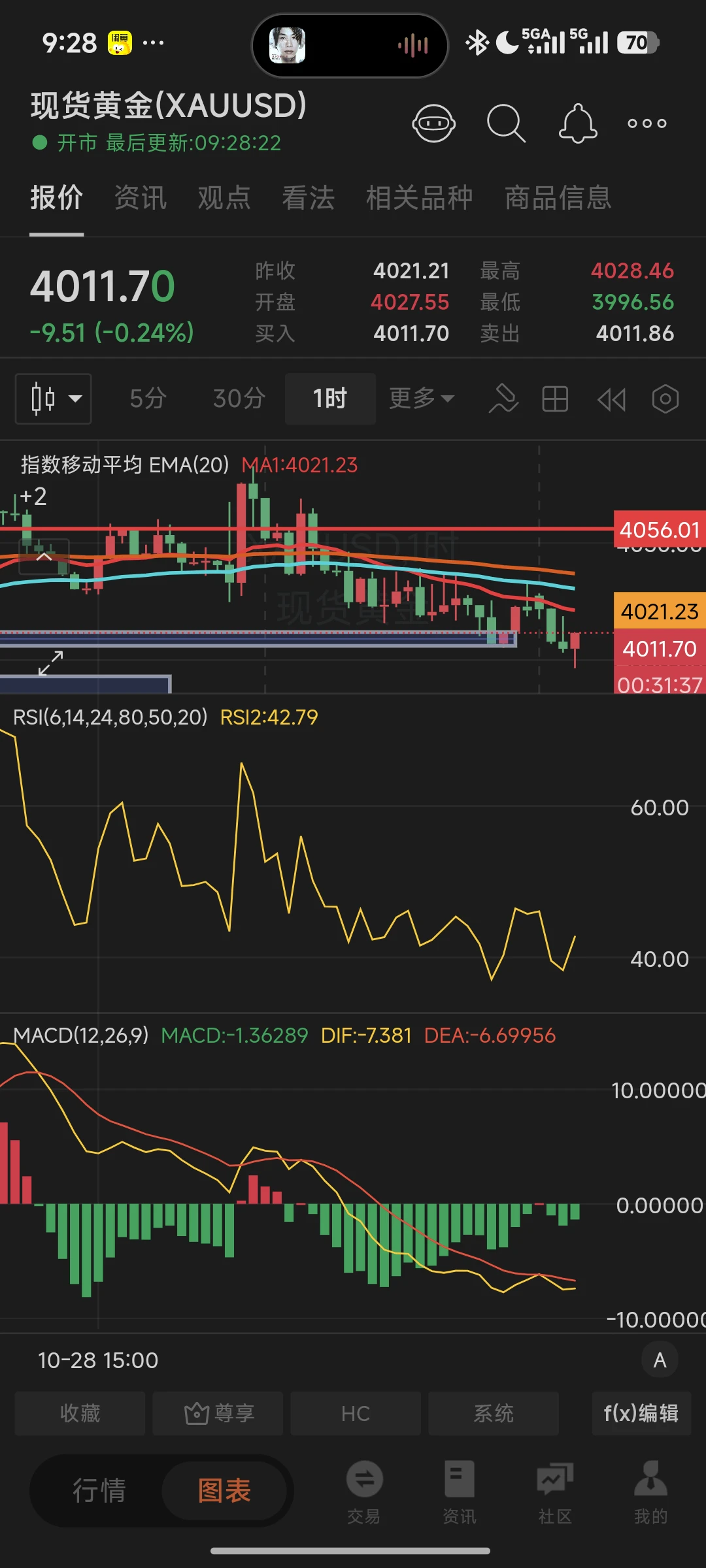Open the three-dot more options menu
Image resolution: width=706 pixels, height=1568 pixels.
tap(647, 123)
